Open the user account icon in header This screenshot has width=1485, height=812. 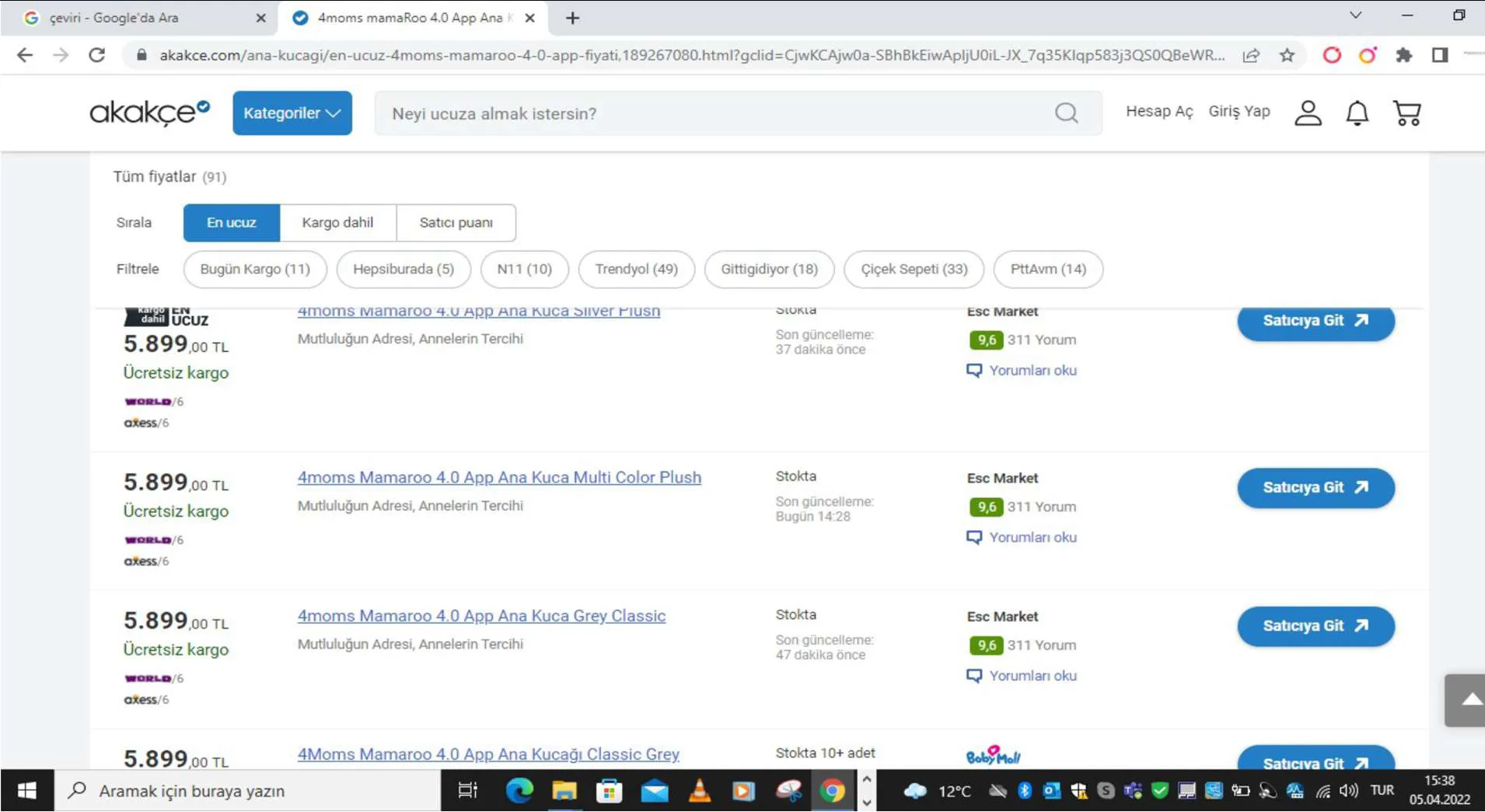pyautogui.click(x=1308, y=113)
